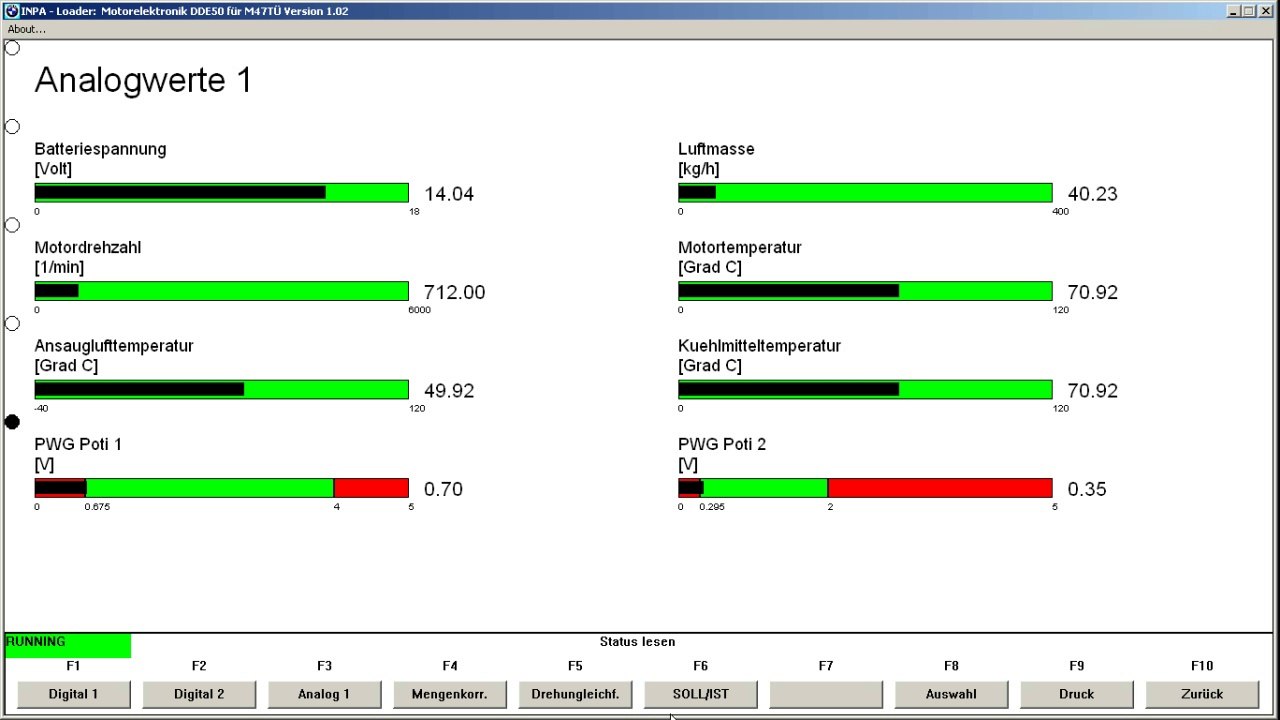1280x720 pixels.
Task: Click the Kuehlmitteltemperatur value 70.92
Action: point(1093,391)
